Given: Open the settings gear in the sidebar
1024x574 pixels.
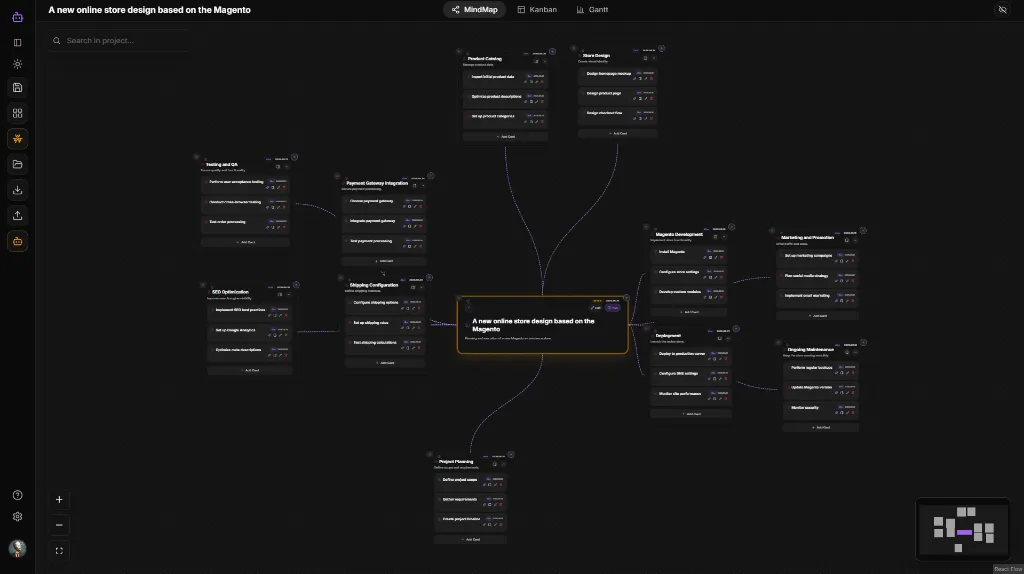Looking at the screenshot, I should [18, 517].
